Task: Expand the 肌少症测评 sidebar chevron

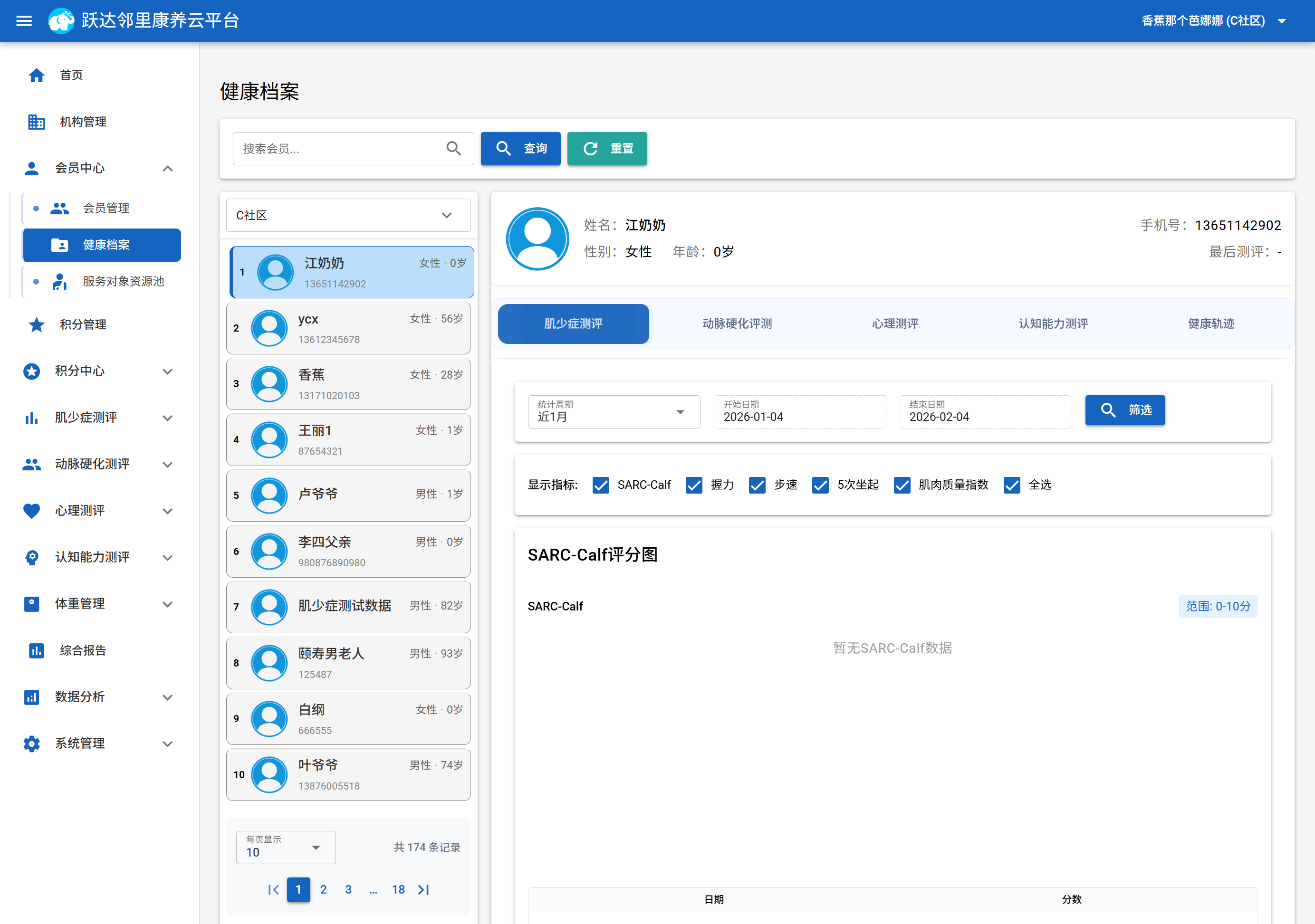Action: tap(167, 418)
